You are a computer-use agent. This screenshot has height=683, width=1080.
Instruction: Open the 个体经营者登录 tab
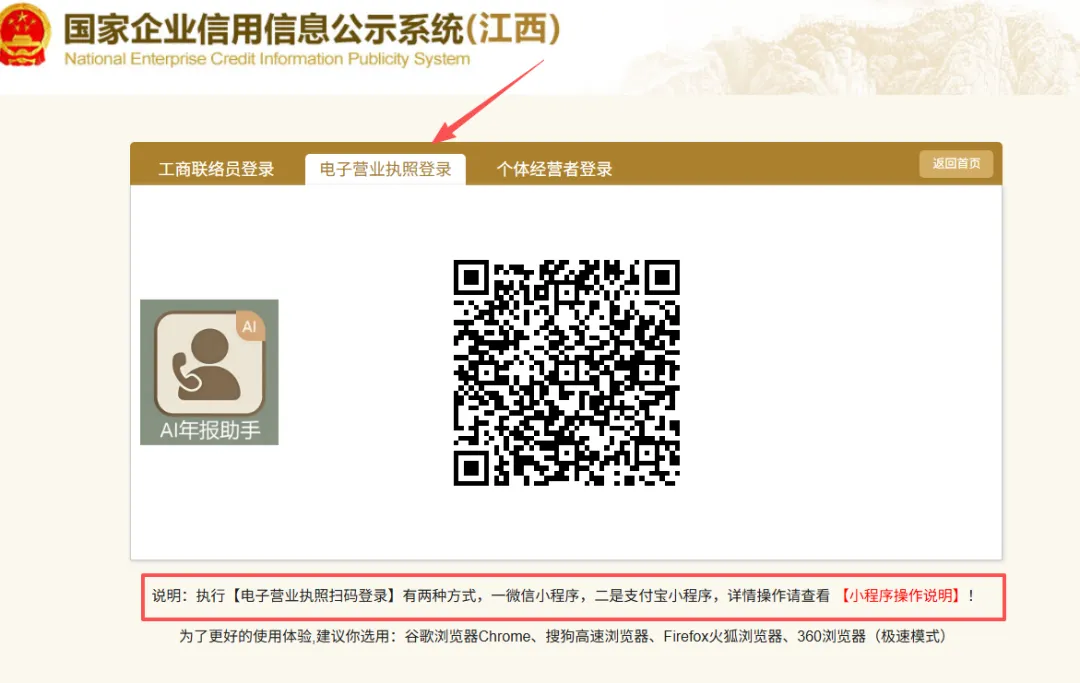[x=554, y=169]
